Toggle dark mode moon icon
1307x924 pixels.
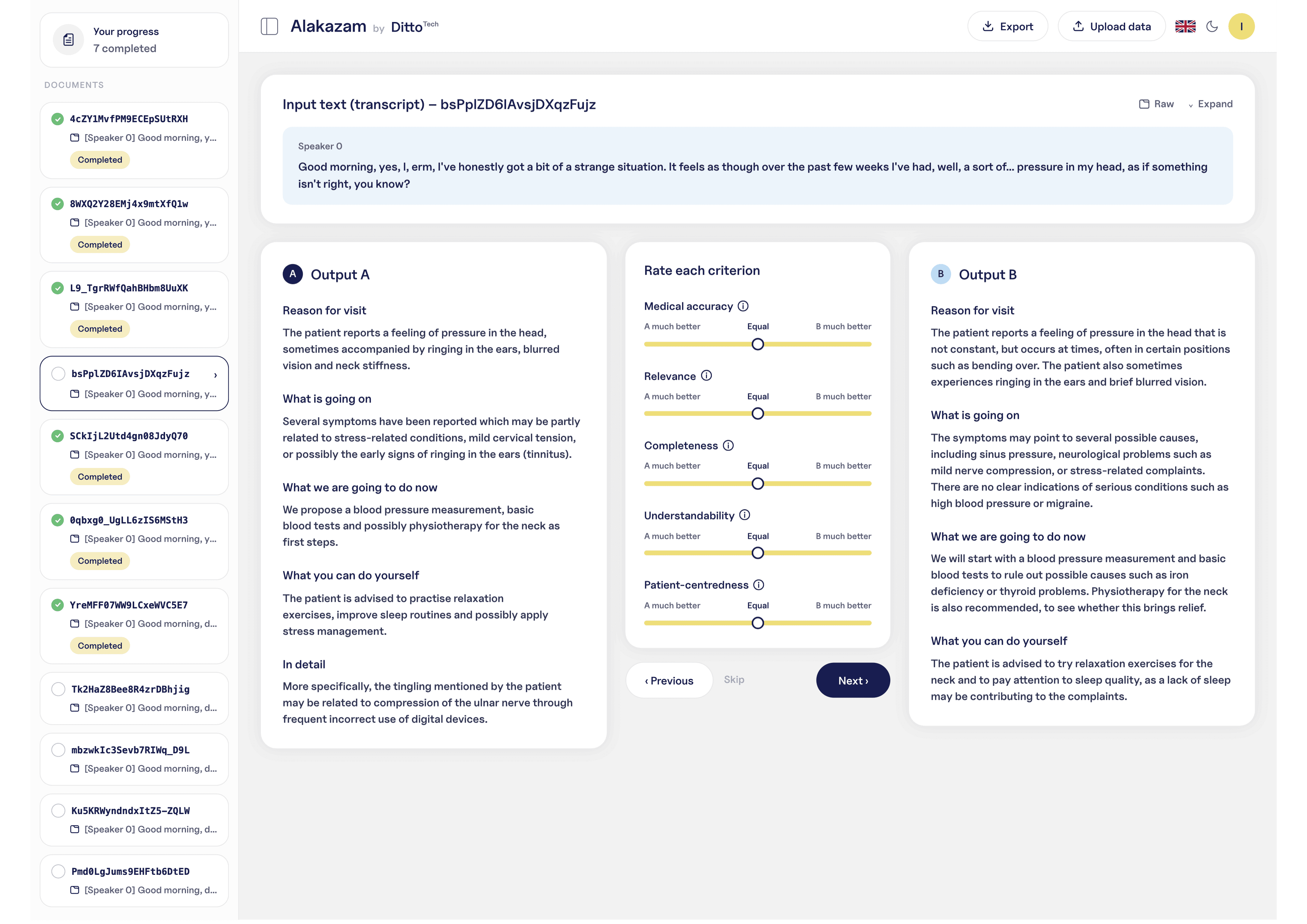pyautogui.click(x=1212, y=26)
